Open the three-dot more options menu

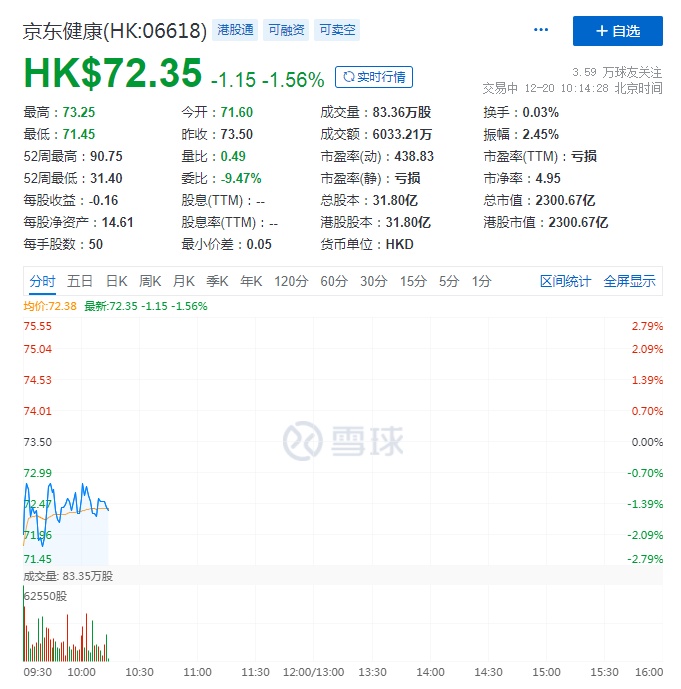click(x=541, y=31)
